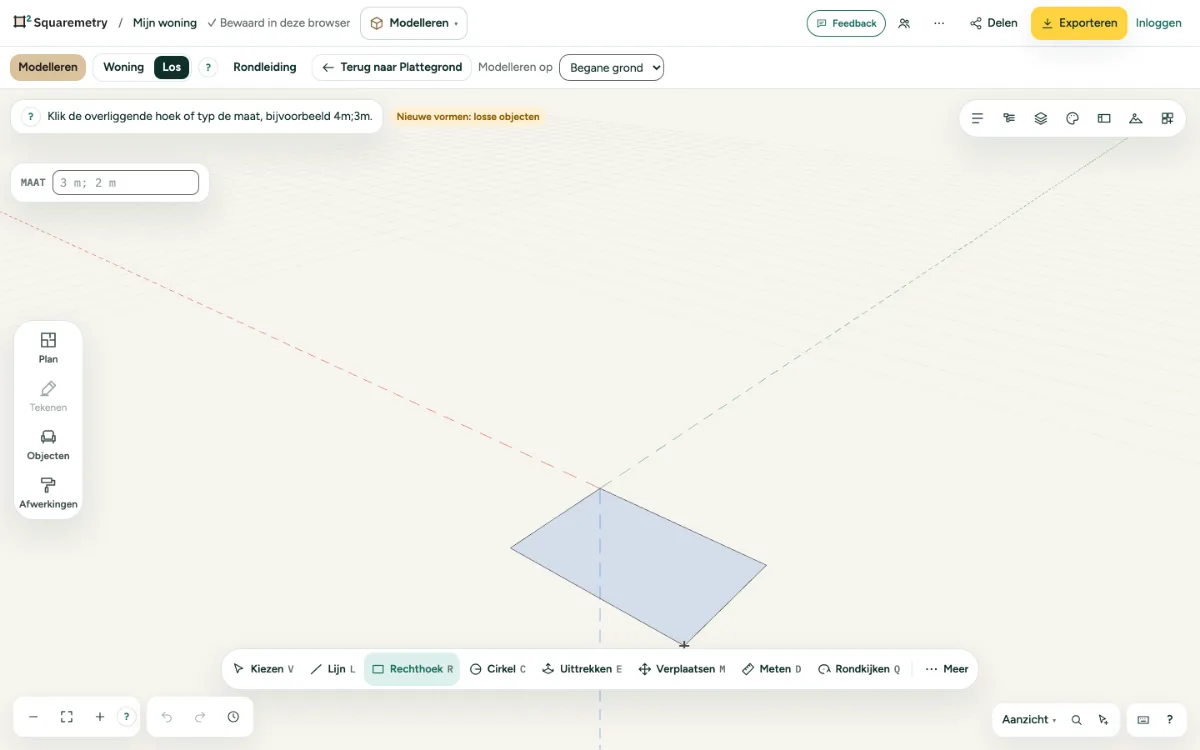Click the side panel layout icon
Screen dimensions: 1200x750
[1104, 118]
